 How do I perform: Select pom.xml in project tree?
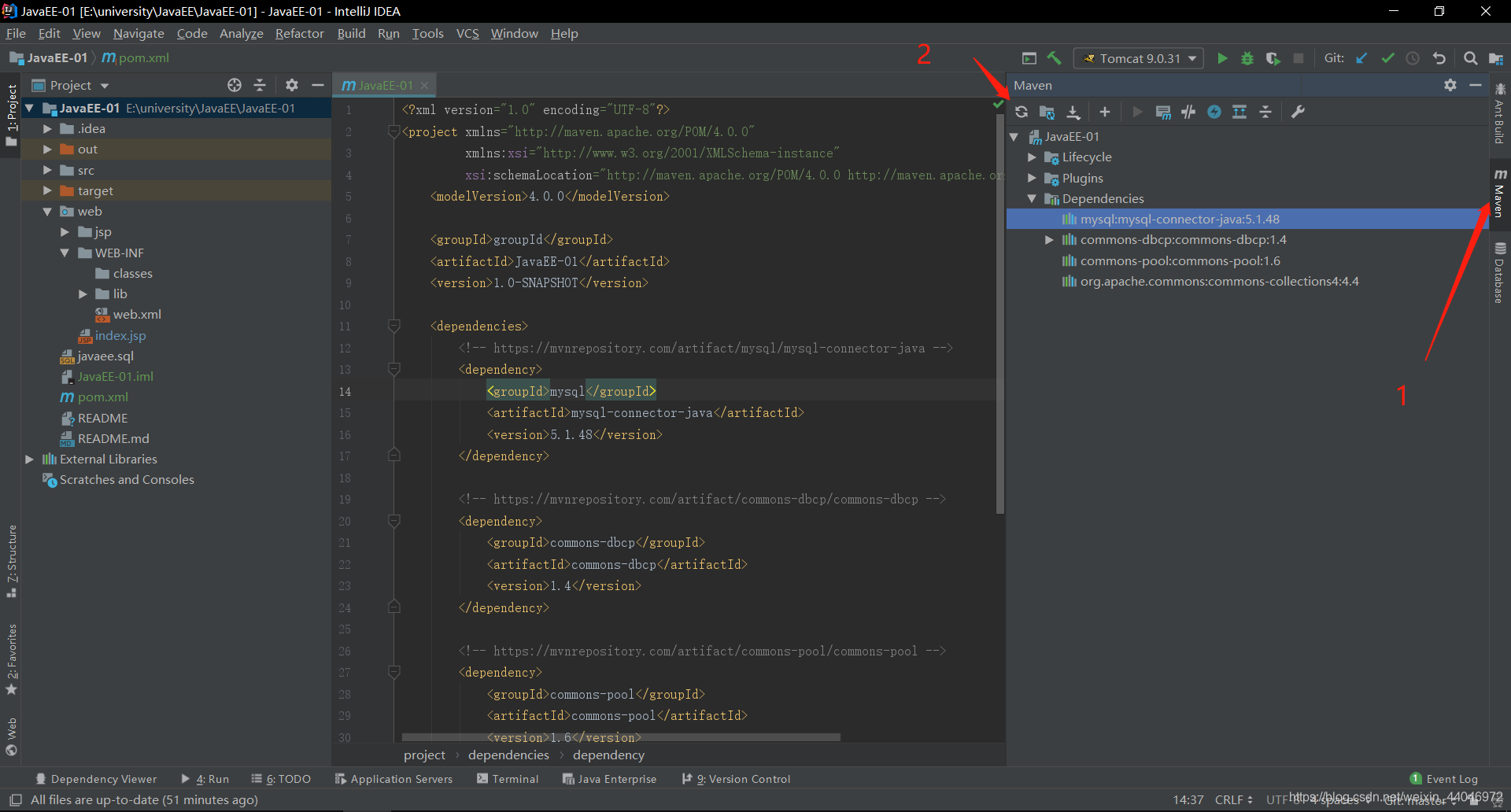(102, 397)
